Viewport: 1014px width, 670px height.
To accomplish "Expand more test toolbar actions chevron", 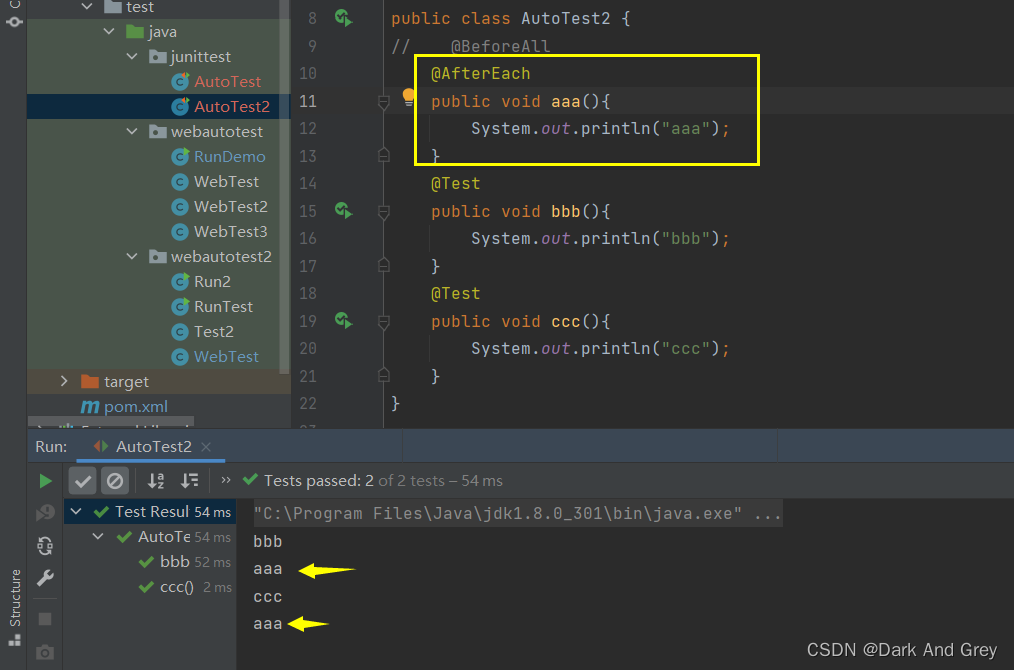I will pyautogui.click(x=226, y=480).
